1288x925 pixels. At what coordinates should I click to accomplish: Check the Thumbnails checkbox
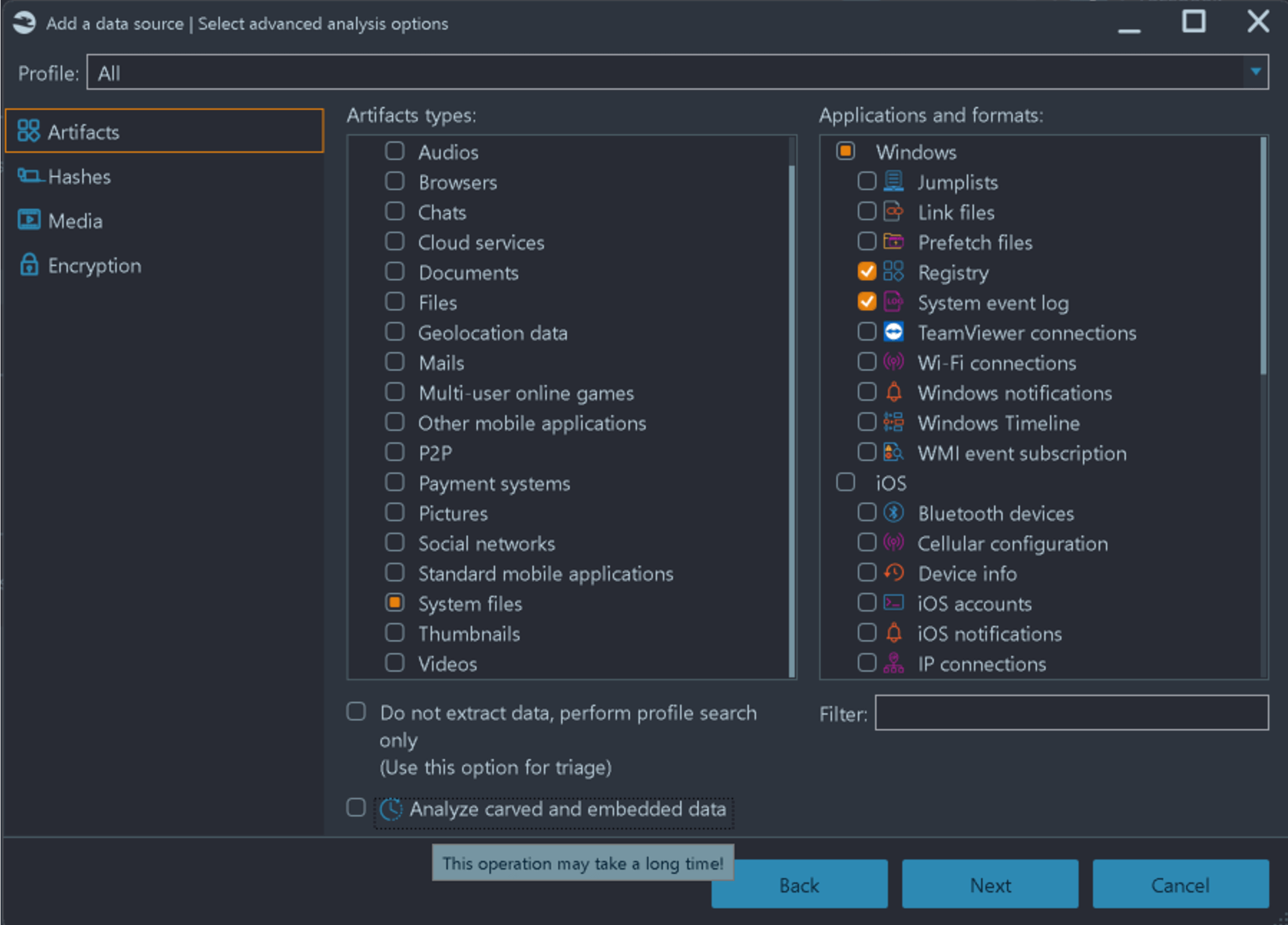click(394, 633)
